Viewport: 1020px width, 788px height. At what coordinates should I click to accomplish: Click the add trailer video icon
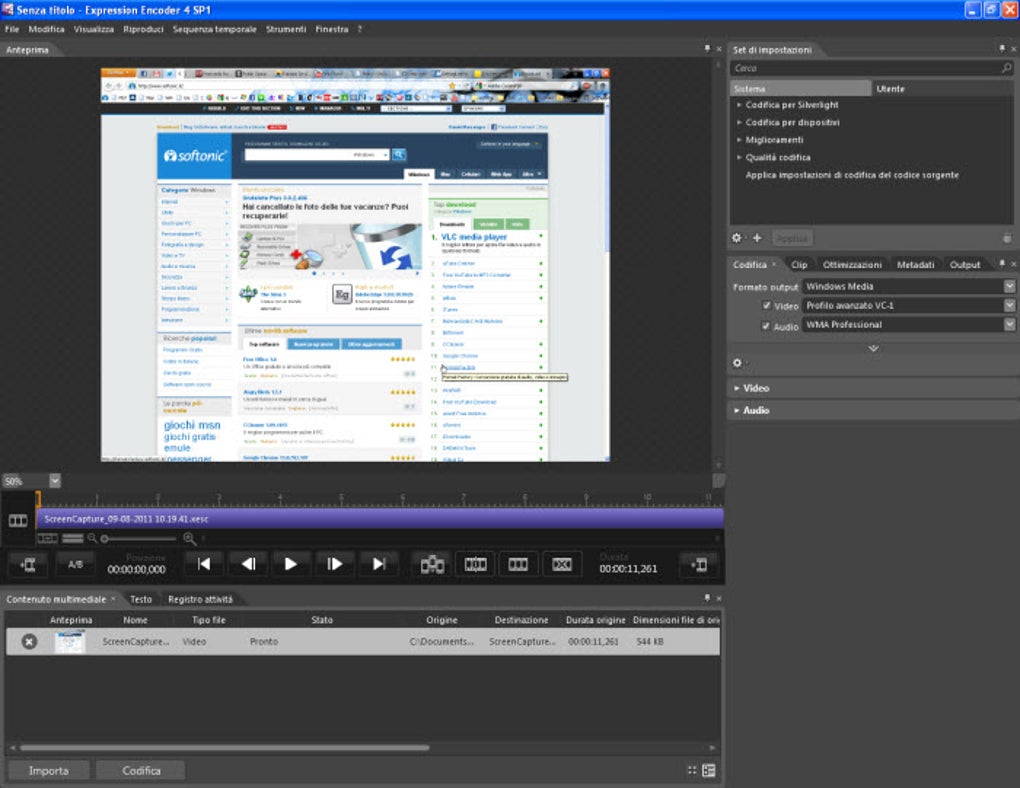[699, 565]
